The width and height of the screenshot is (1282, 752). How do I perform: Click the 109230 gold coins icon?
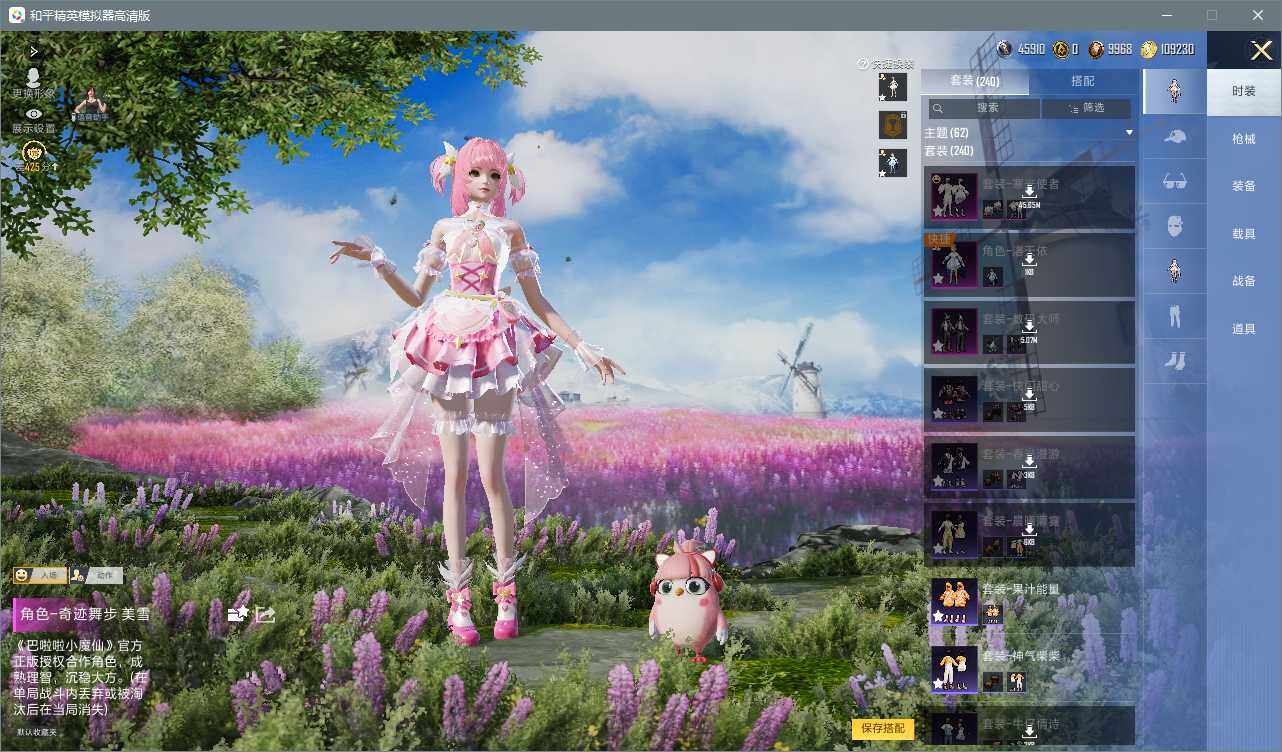point(1149,49)
